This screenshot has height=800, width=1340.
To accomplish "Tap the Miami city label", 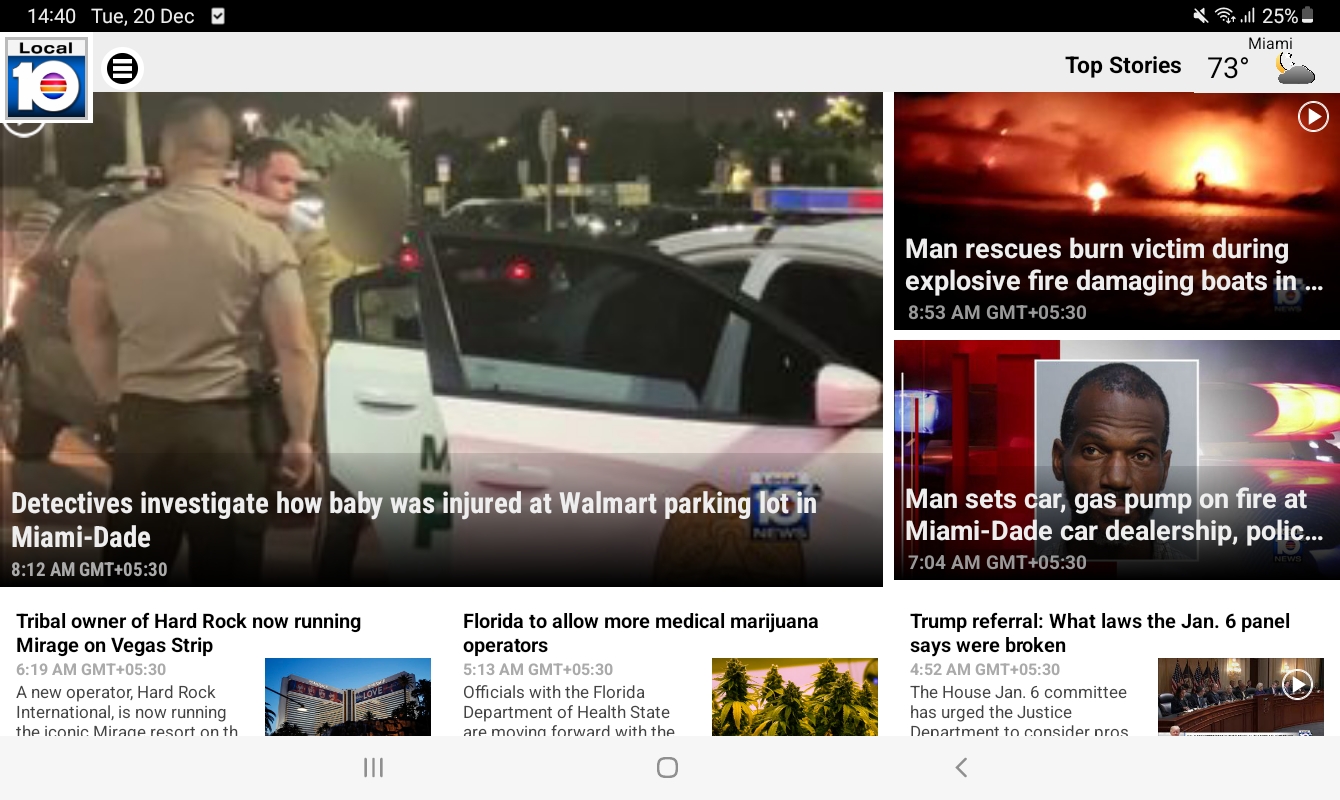I will pyautogui.click(x=1270, y=44).
